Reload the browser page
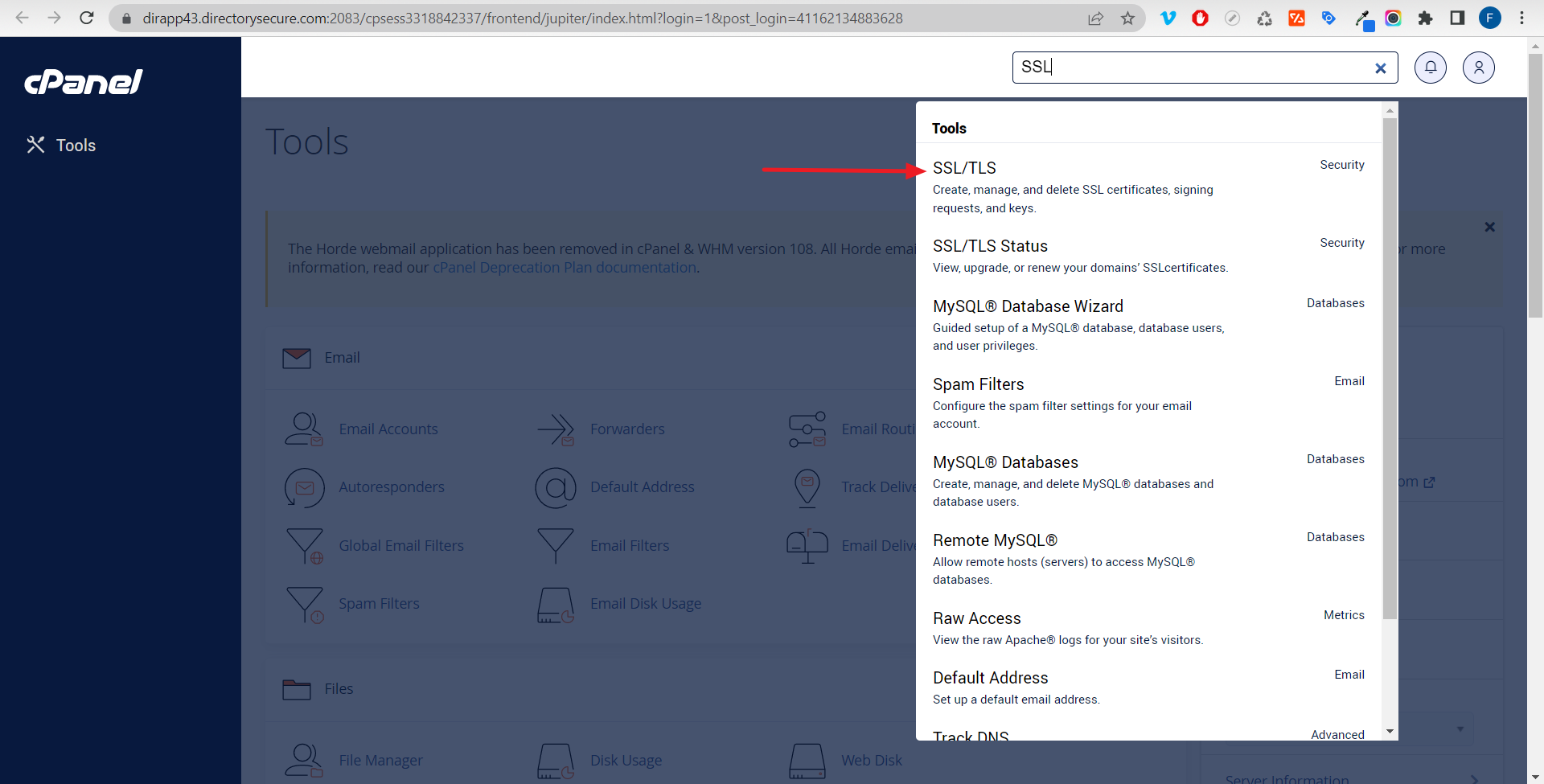Image resolution: width=1544 pixels, height=784 pixels. 87,18
